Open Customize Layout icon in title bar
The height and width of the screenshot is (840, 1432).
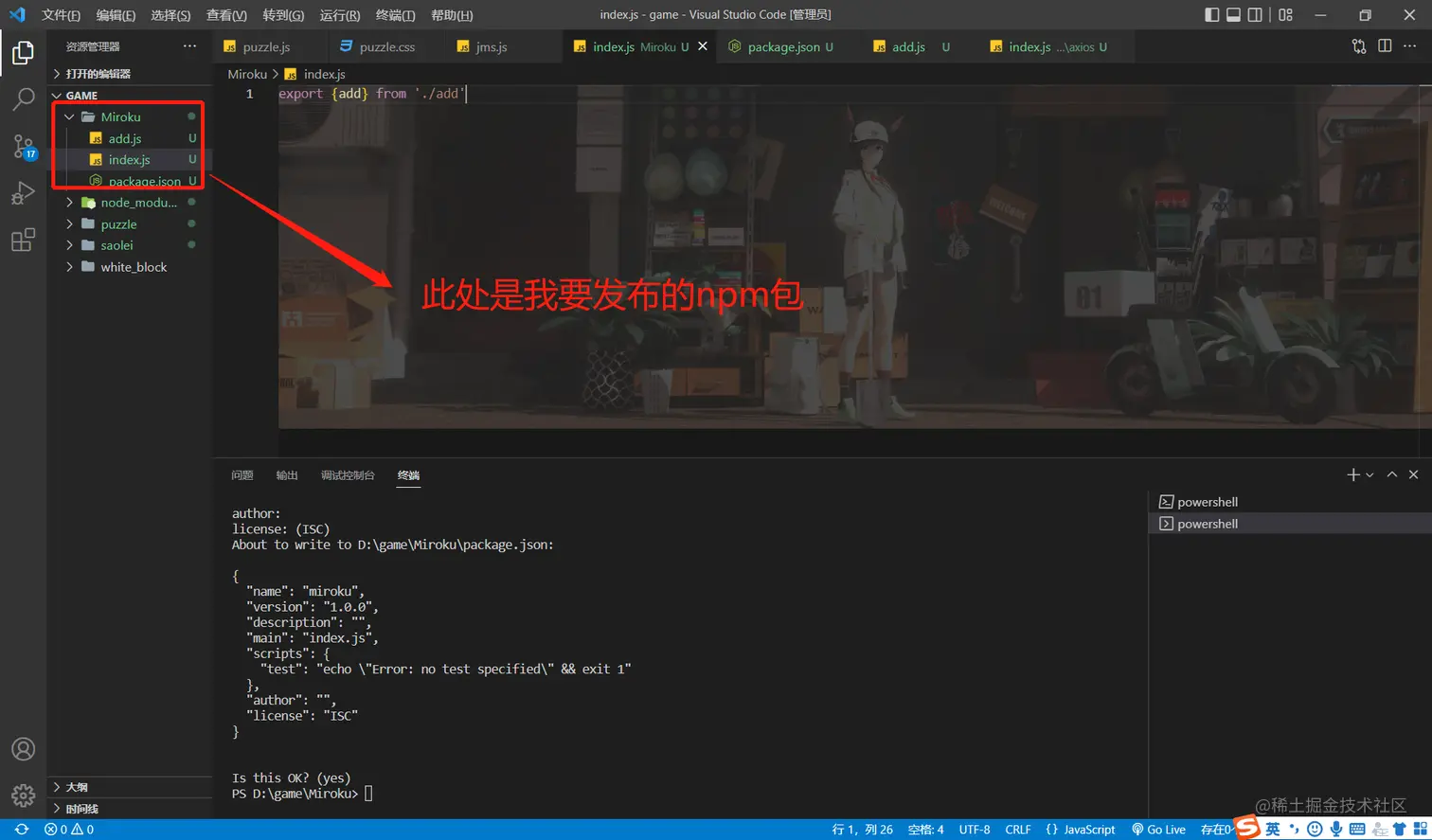1285,14
